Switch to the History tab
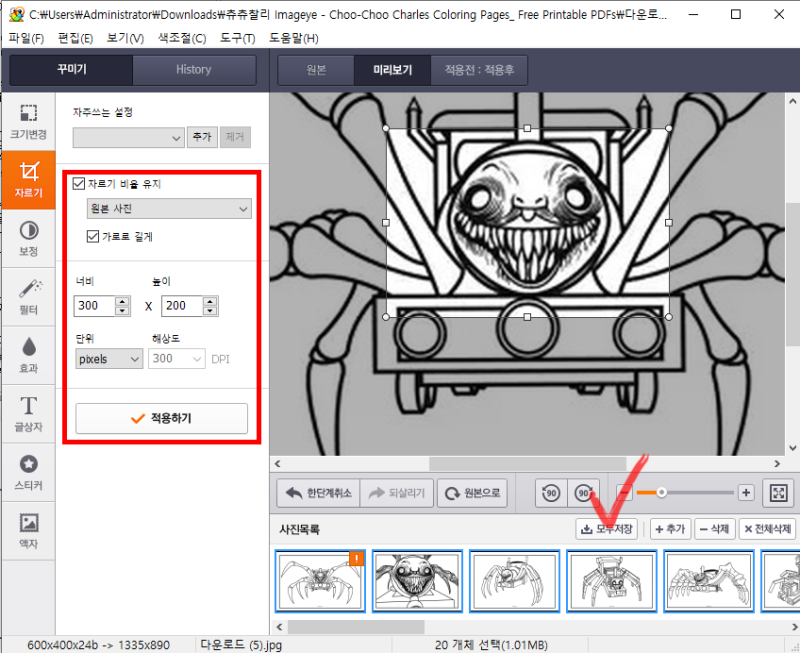 coord(194,69)
